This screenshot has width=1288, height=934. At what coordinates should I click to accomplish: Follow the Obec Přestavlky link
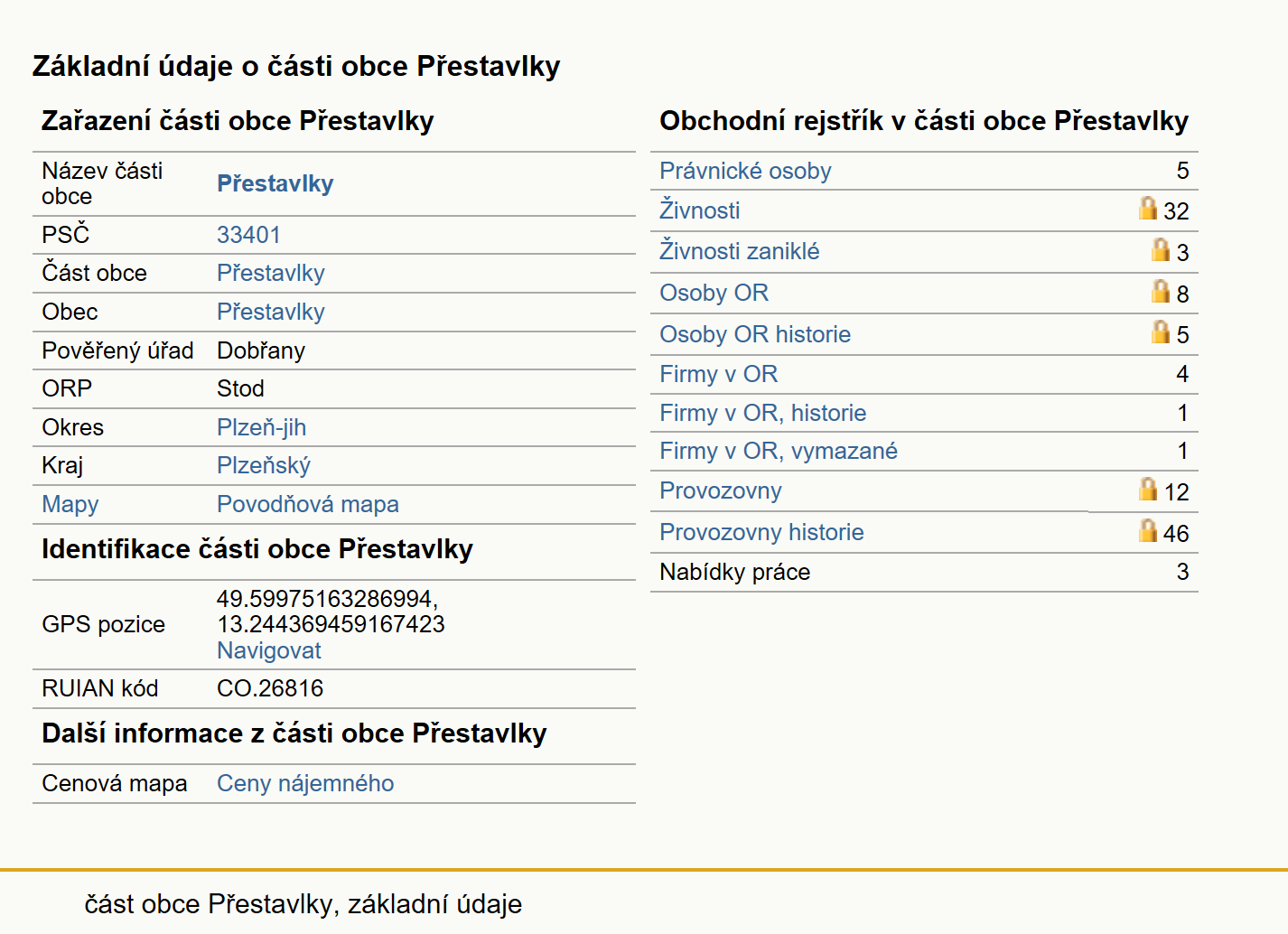point(270,312)
